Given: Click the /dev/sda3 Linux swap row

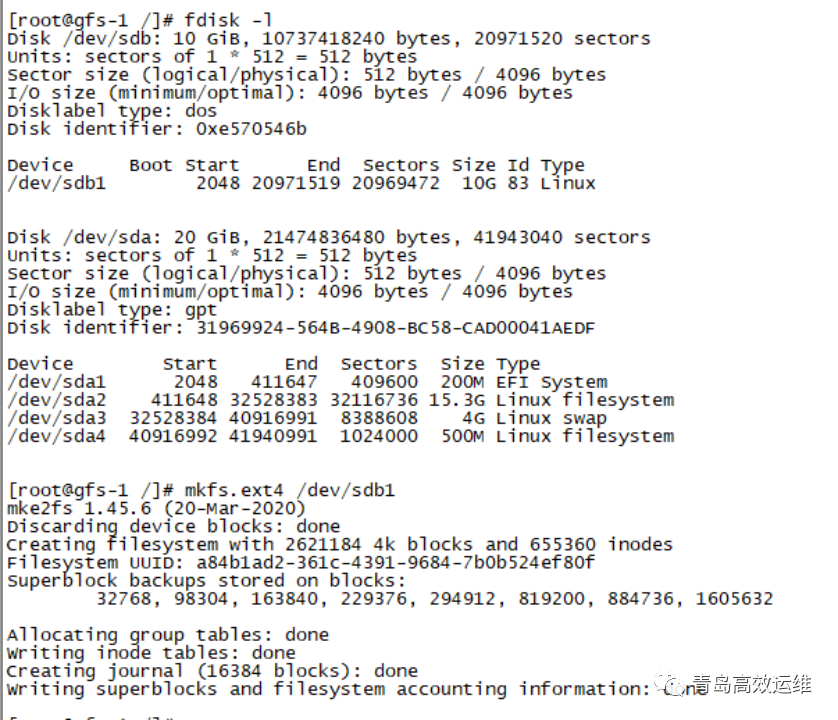Looking at the screenshot, I should (x=306, y=418).
